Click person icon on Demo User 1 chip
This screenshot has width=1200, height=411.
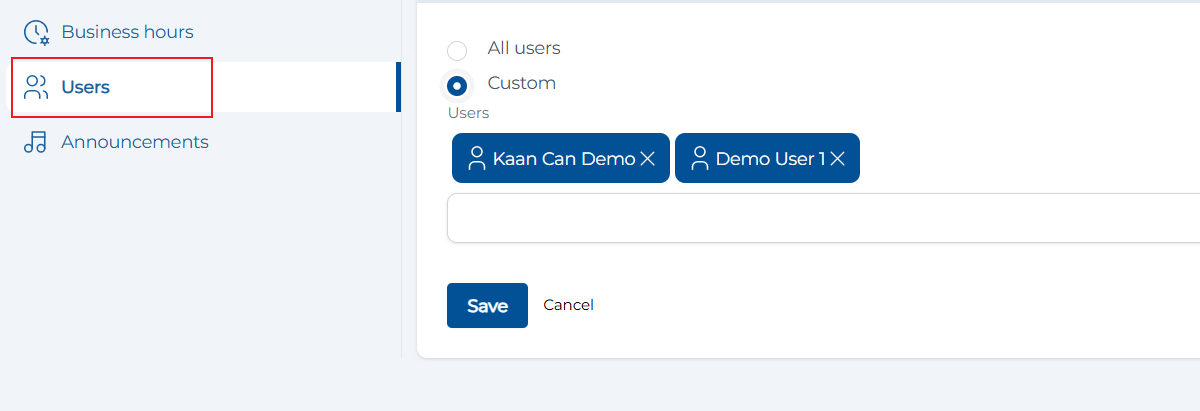pos(700,158)
